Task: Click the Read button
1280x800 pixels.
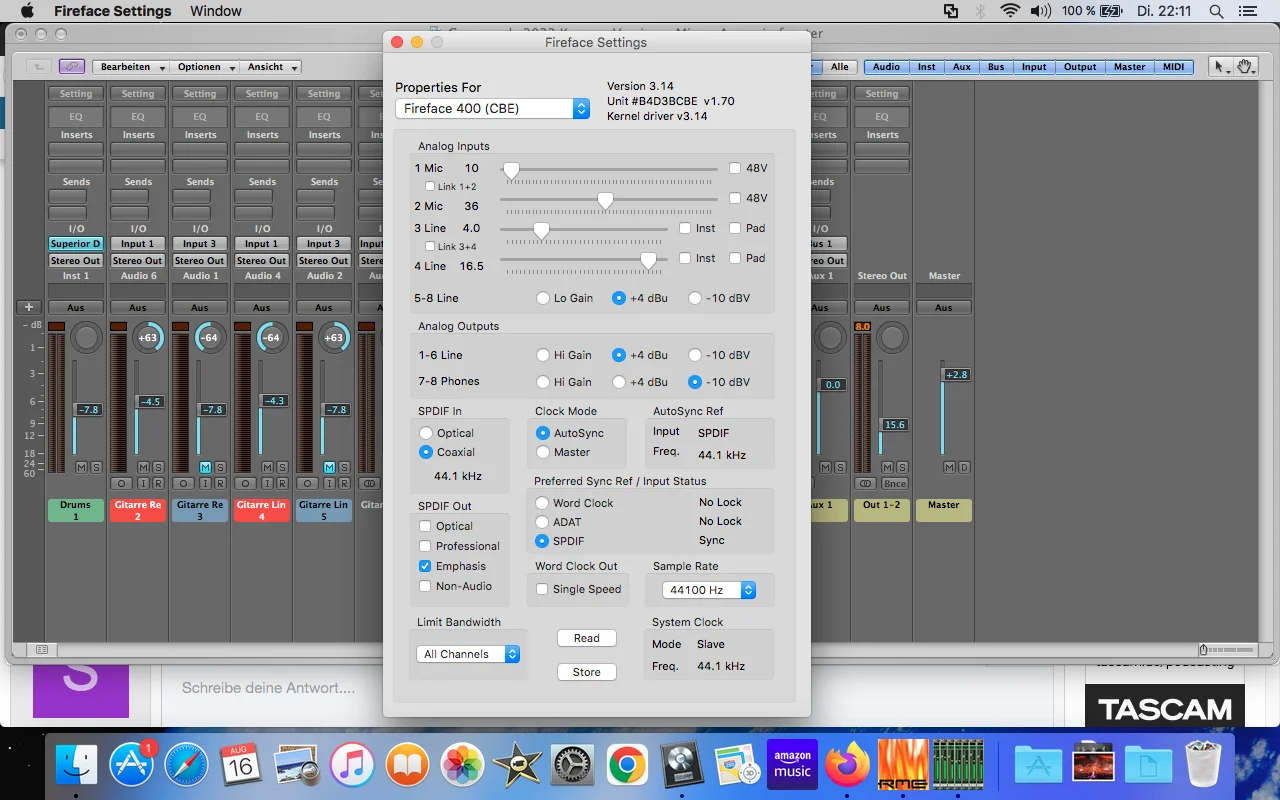Action: (587, 638)
